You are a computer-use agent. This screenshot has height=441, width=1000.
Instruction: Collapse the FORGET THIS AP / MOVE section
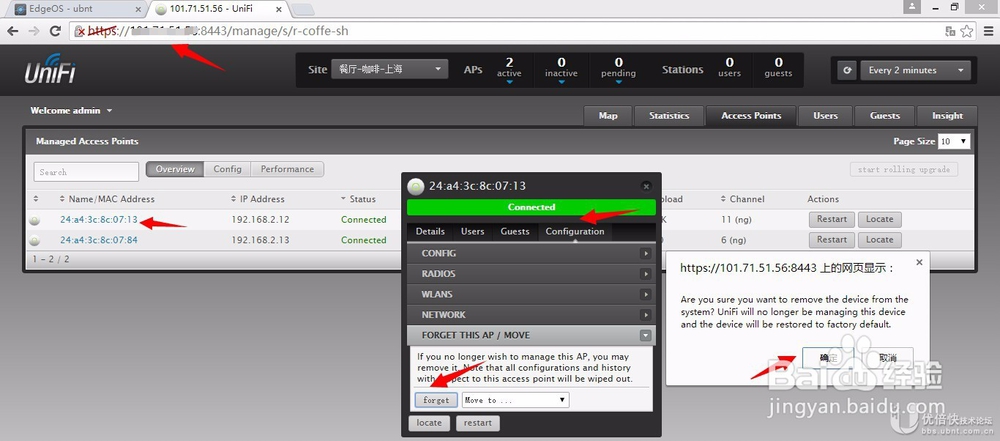(531, 335)
